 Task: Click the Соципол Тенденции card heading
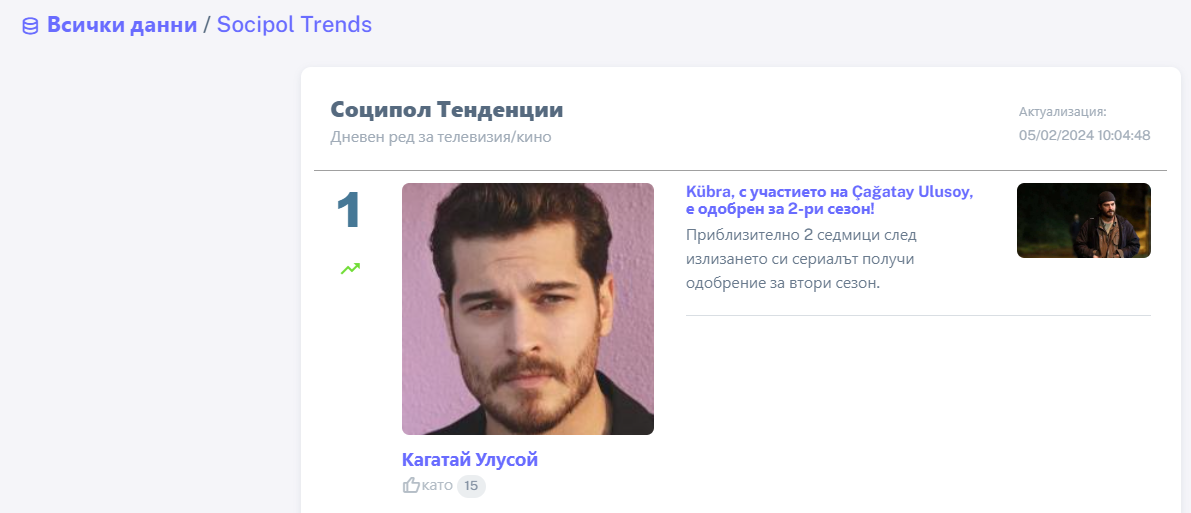(x=447, y=110)
